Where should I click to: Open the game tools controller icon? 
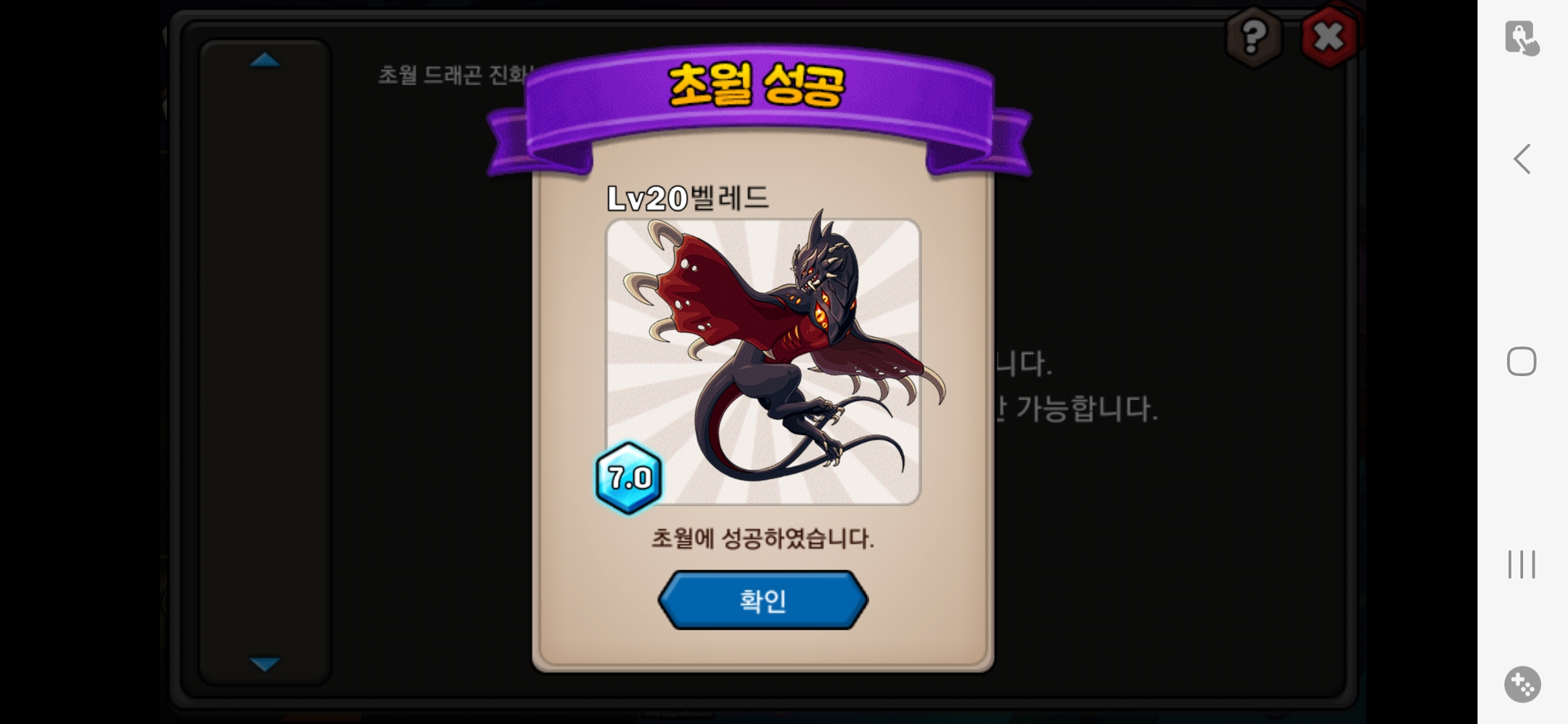(1522, 684)
